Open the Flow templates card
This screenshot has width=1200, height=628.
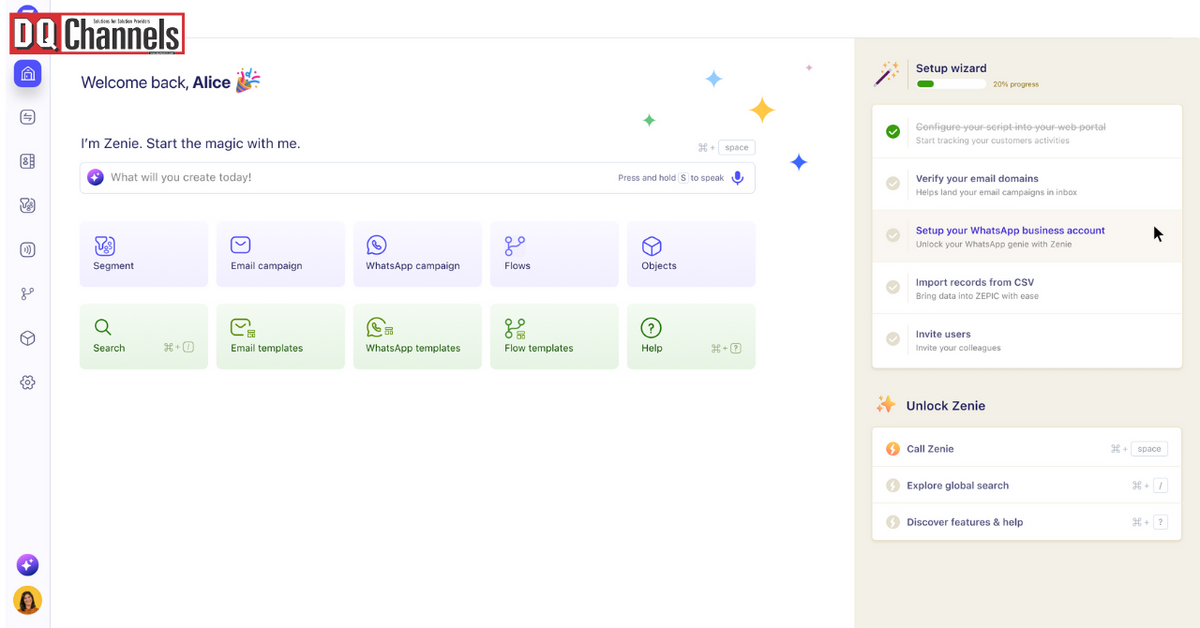pos(554,336)
